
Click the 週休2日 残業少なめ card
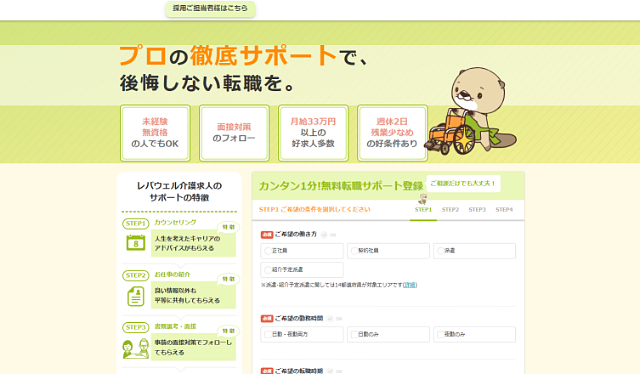pos(392,133)
